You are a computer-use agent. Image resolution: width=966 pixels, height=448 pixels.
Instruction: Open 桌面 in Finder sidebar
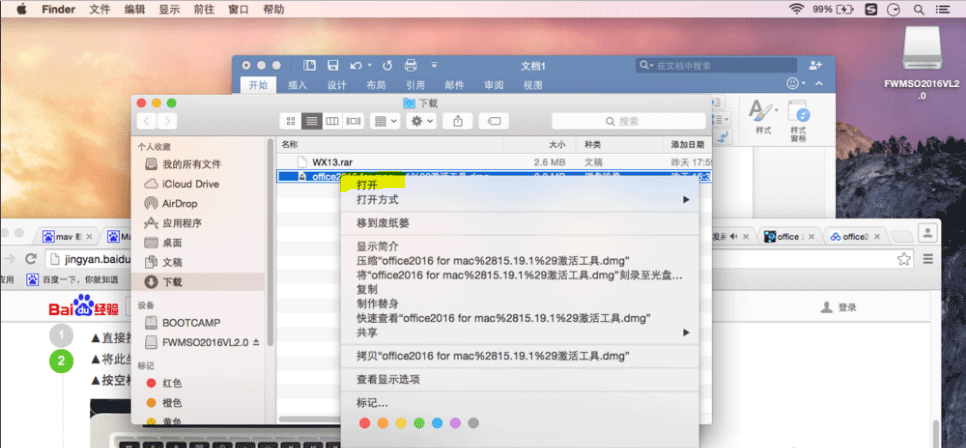click(172, 243)
